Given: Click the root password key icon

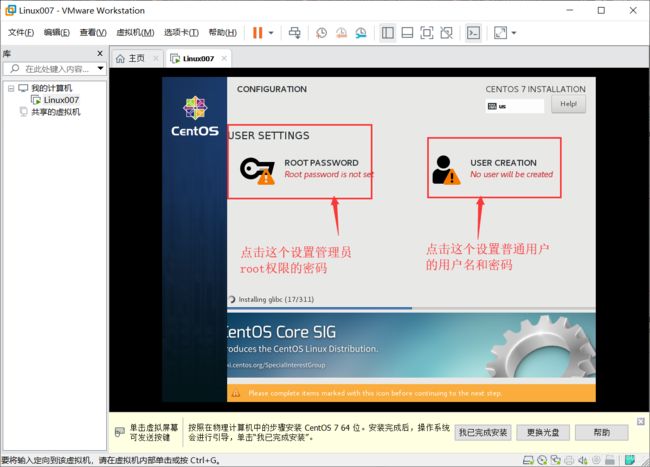Looking at the screenshot, I should coord(257,170).
